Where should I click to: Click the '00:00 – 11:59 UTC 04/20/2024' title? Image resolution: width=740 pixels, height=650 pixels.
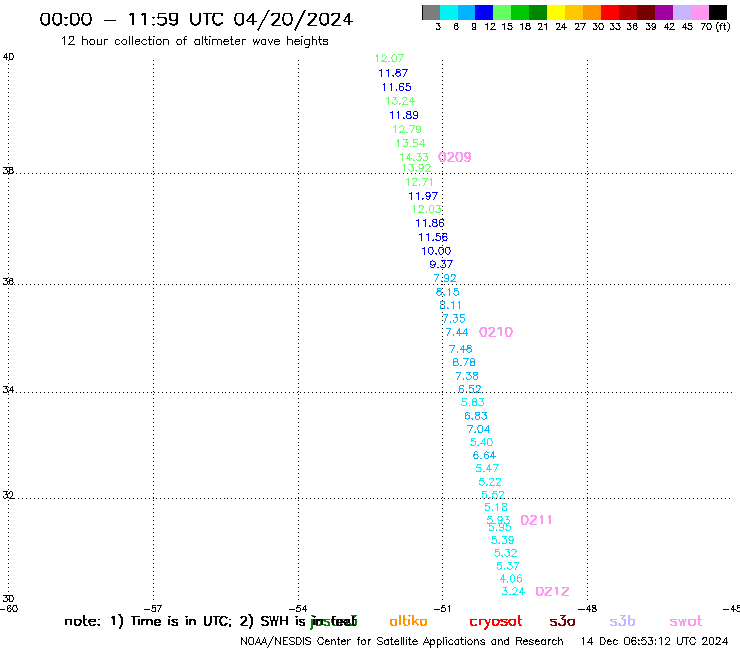(196, 20)
